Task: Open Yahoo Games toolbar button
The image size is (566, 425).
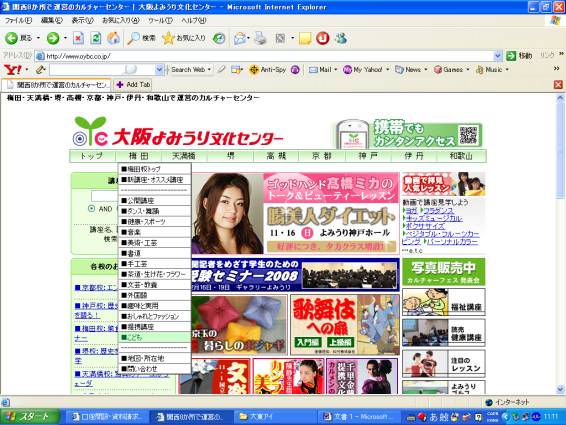Action: [x=448, y=69]
